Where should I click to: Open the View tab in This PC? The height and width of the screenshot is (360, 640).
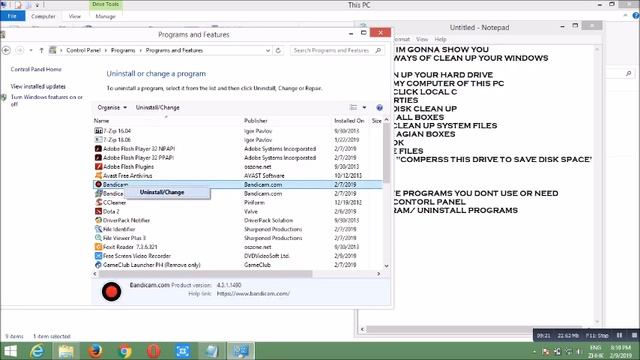(75, 16)
